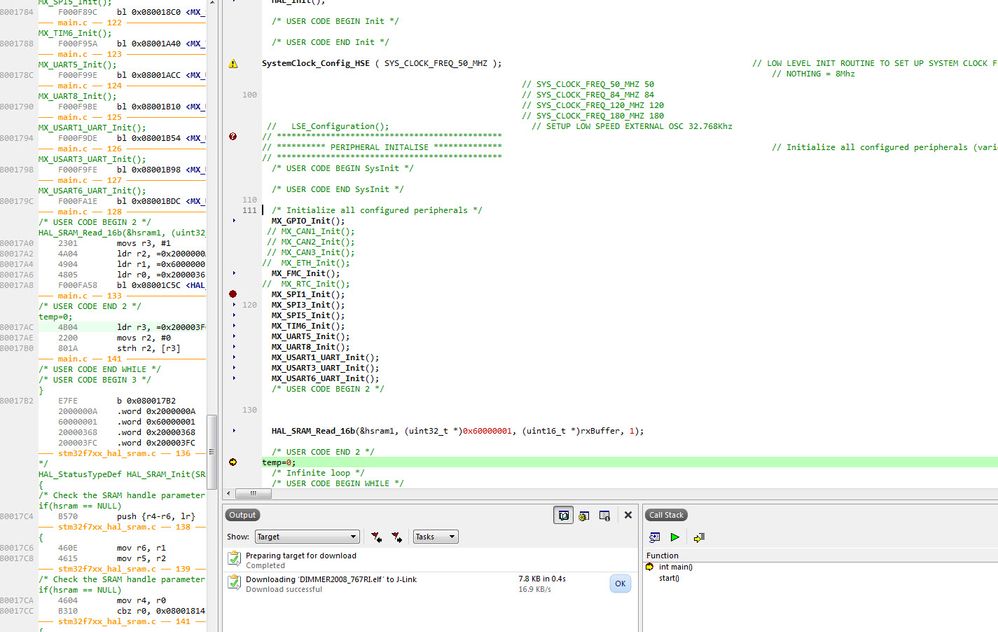Click the 'push {r4-r6, lr}' disassembly line
This screenshot has height=632, width=998.
pos(156,516)
